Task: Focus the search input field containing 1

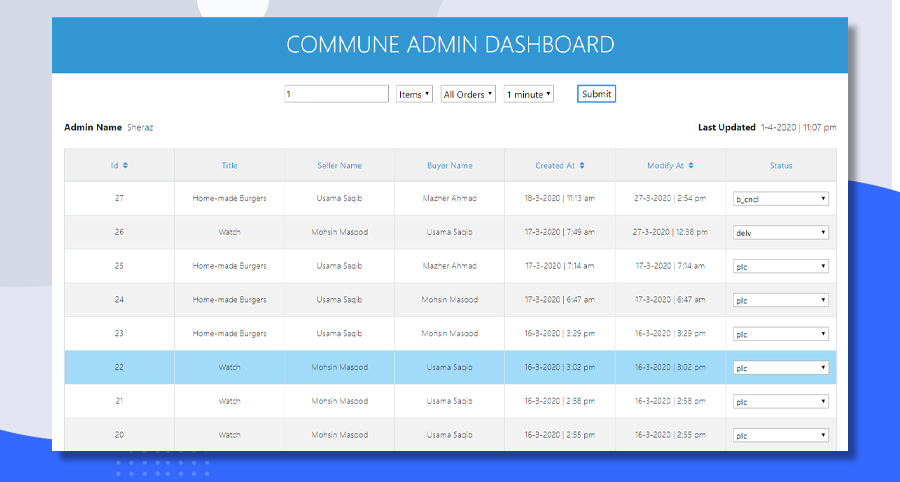Action: click(x=336, y=94)
